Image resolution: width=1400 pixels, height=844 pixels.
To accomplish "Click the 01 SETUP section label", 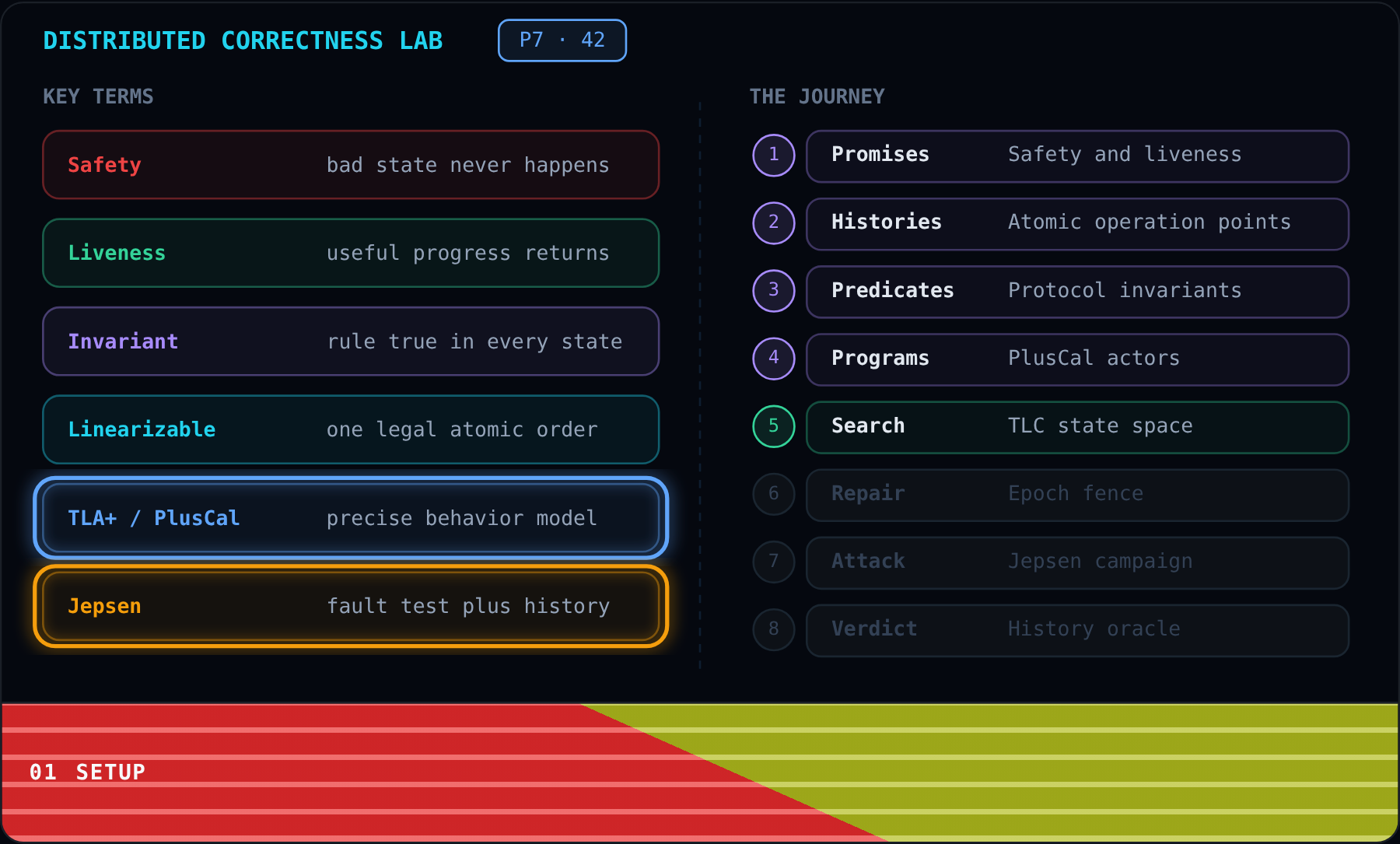I will 88,772.
